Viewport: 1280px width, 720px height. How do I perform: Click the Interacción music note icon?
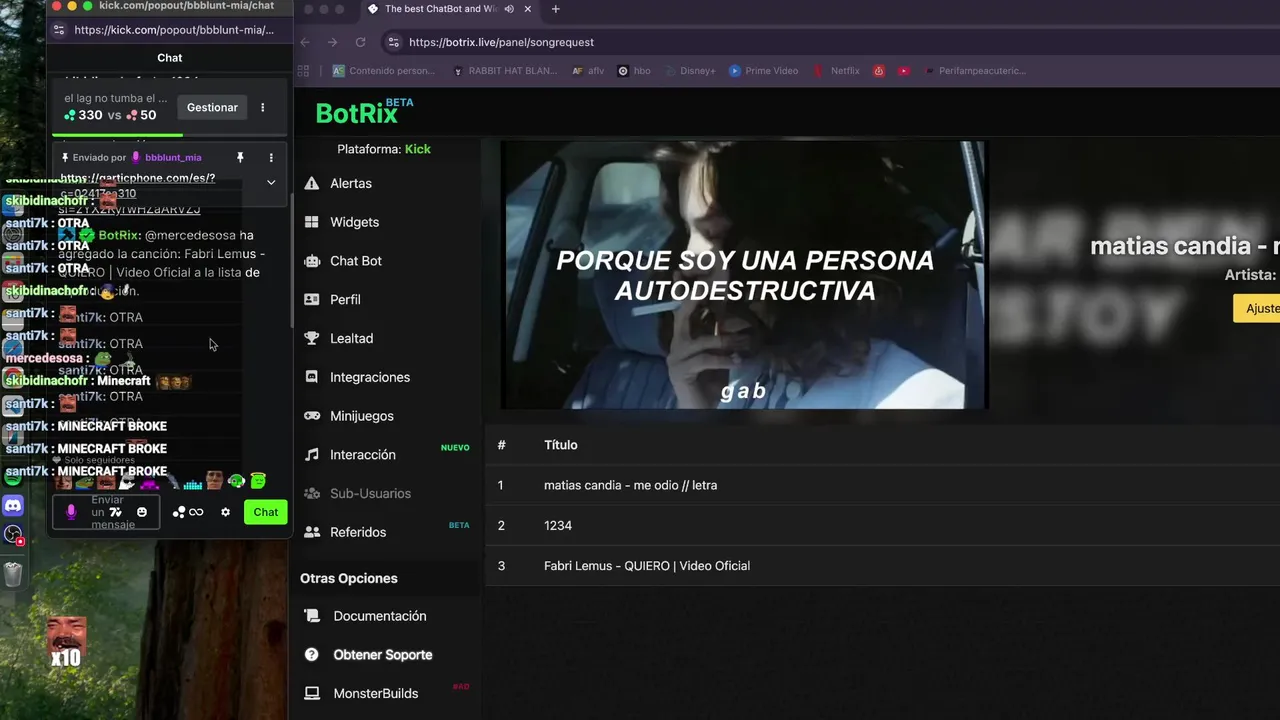(312, 455)
